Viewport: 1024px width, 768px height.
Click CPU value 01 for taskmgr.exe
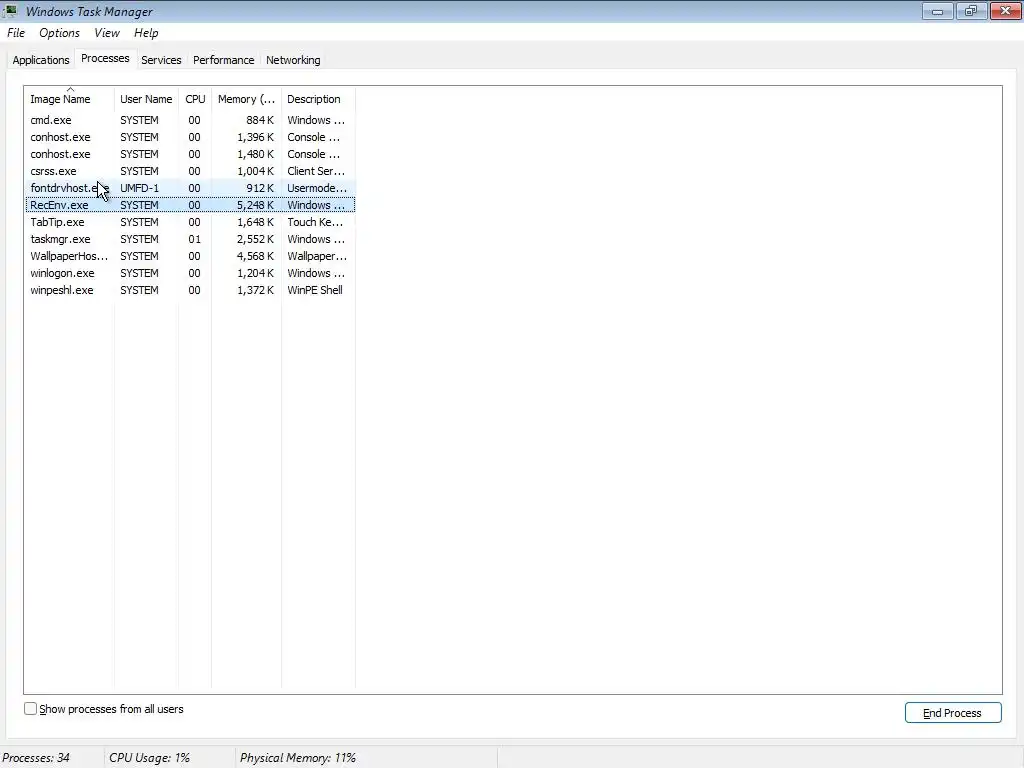click(195, 239)
